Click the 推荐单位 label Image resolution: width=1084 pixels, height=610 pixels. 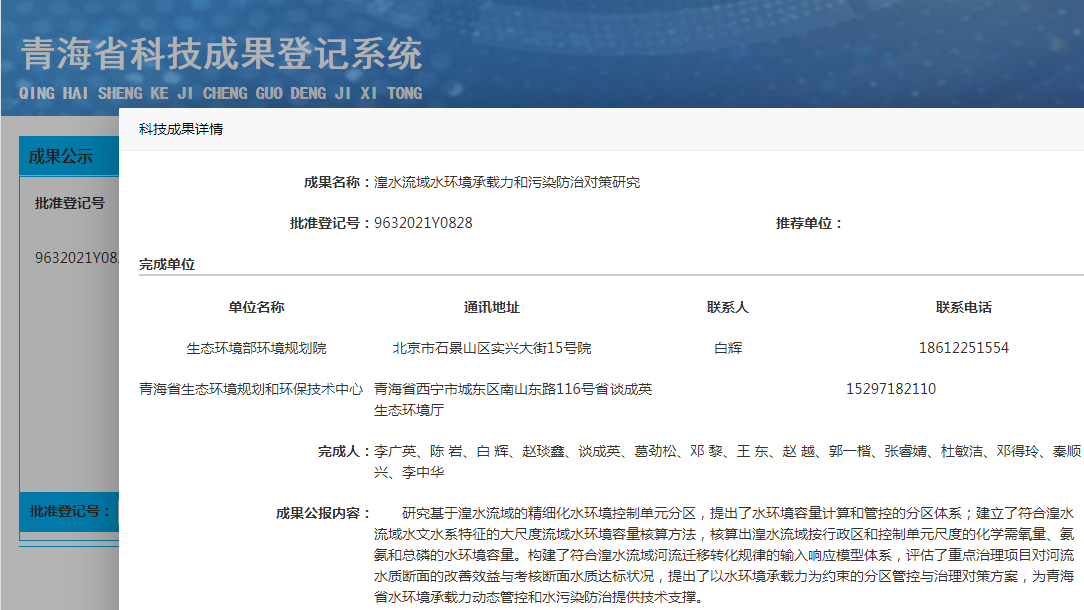809,223
